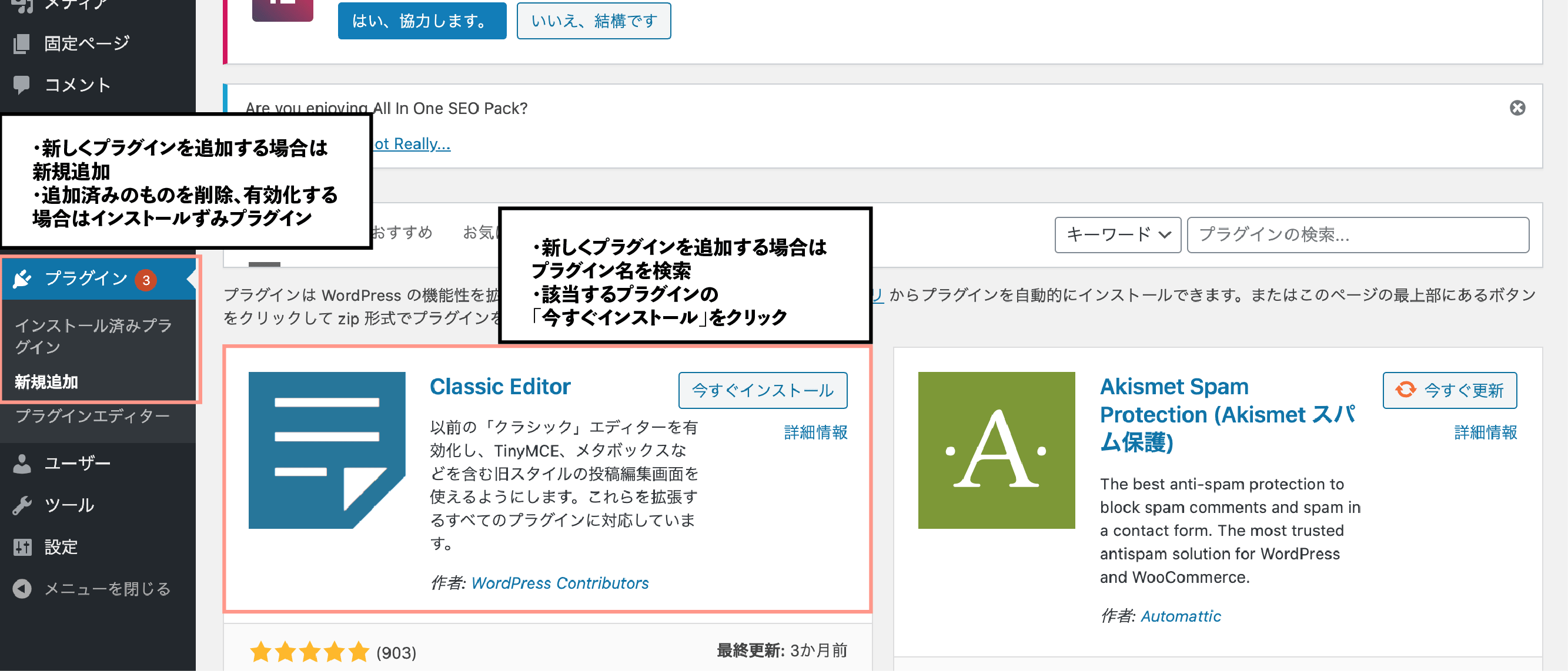Click the Not Really... link
This screenshot has width=1568, height=671.
(412, 144)
